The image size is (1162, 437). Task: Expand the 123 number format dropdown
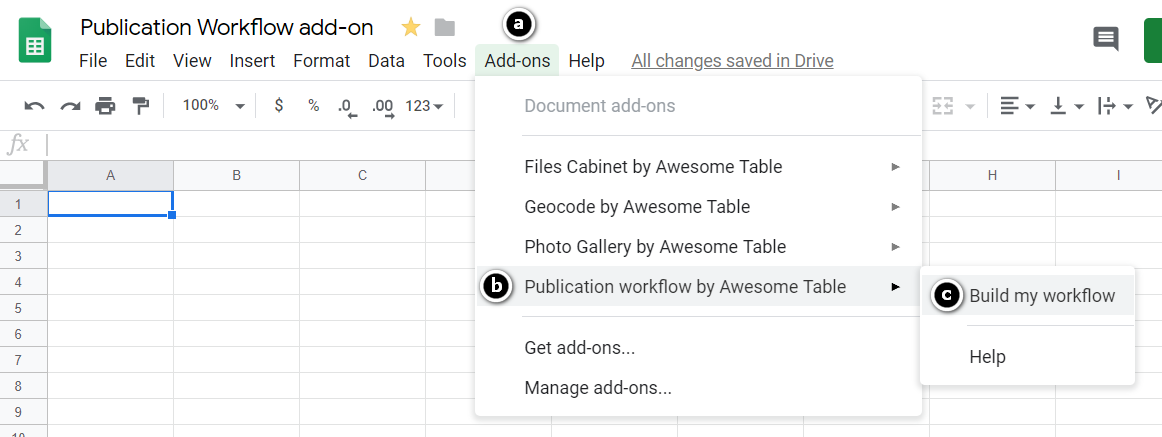point(425,106)
